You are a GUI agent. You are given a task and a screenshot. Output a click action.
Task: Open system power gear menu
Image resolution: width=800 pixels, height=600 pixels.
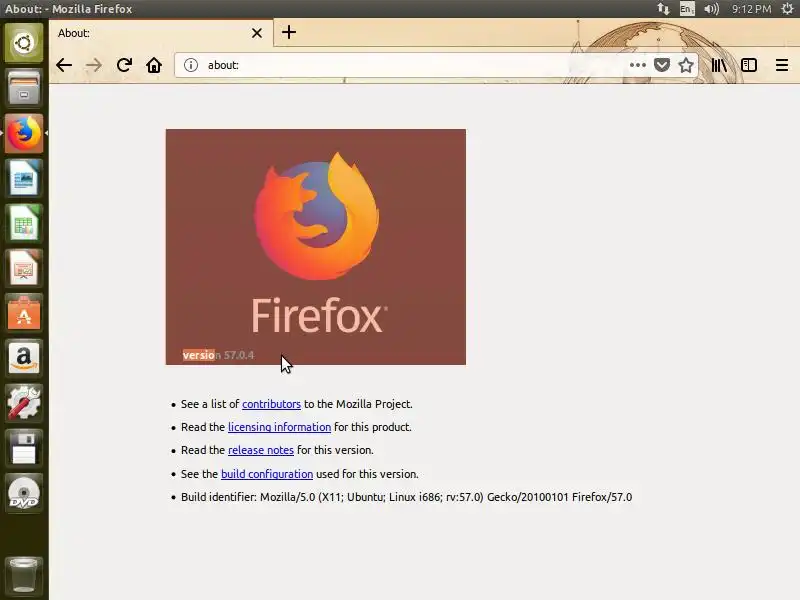[x=787, y=9]
